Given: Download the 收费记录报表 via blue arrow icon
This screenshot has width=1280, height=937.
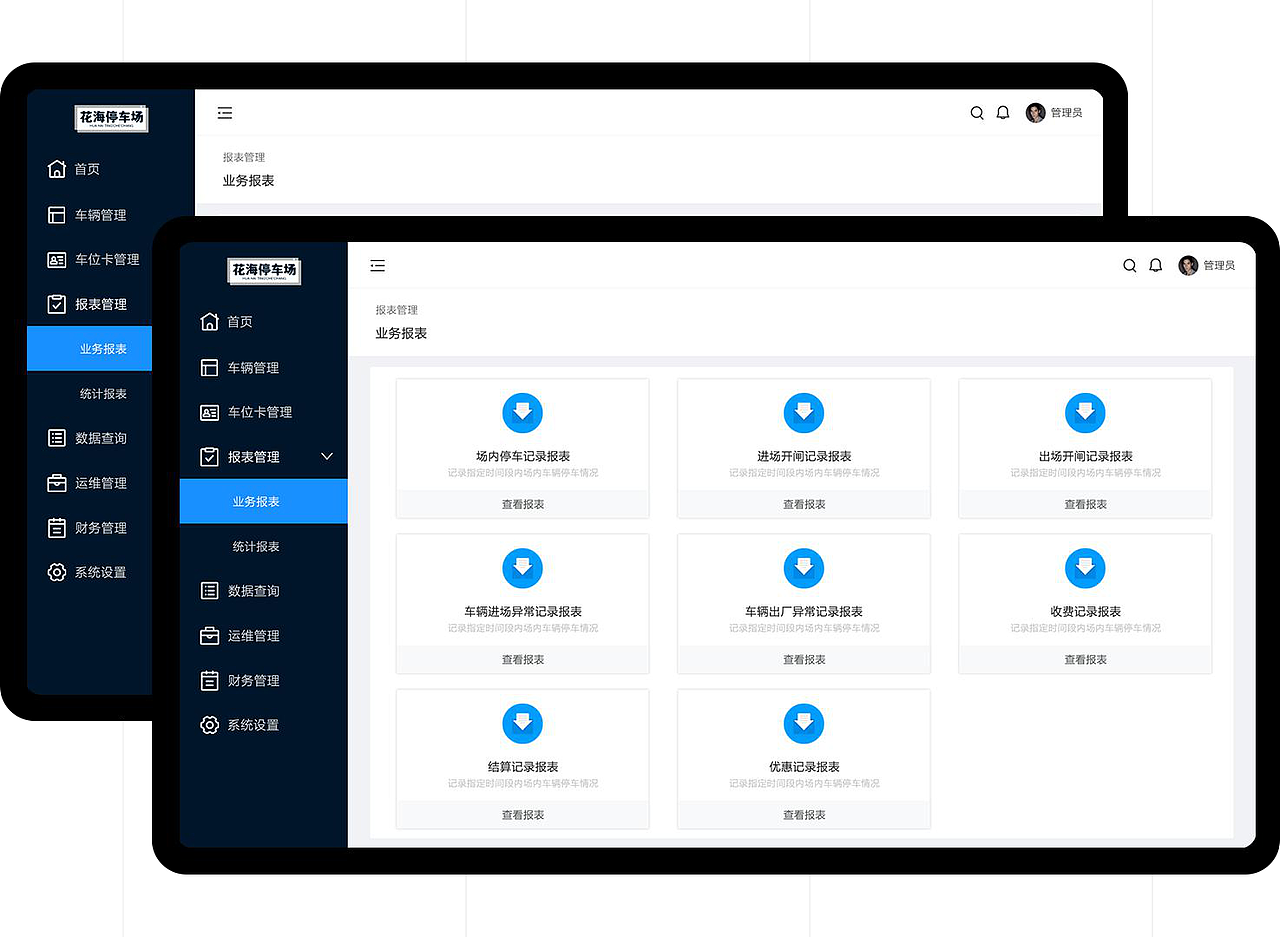Looking at the screenshot, I should [x=1085, y=568].
